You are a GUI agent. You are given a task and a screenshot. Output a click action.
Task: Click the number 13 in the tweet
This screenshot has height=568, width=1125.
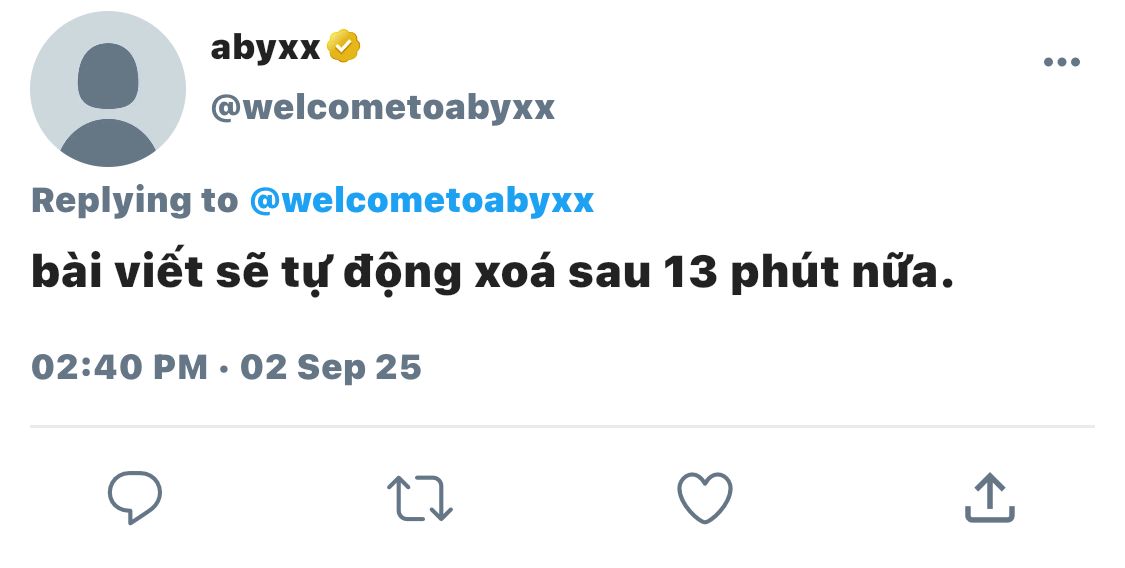pyautogui.click(x=689, y=273)
